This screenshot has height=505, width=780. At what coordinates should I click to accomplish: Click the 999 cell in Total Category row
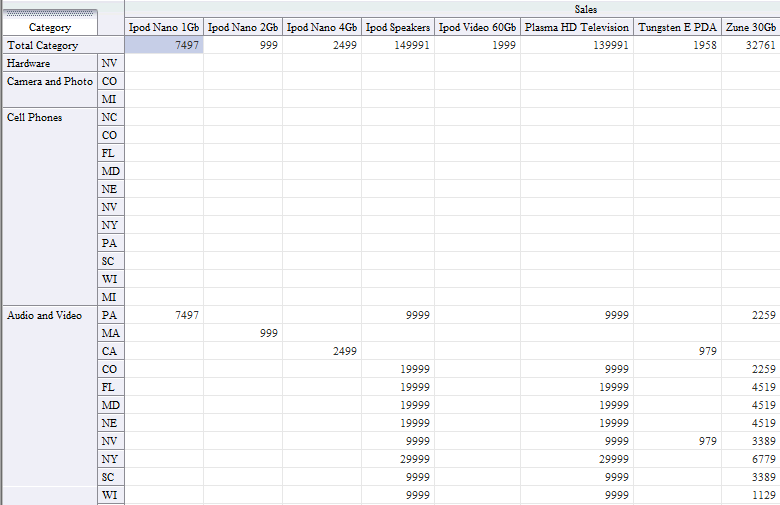(243, 45)
